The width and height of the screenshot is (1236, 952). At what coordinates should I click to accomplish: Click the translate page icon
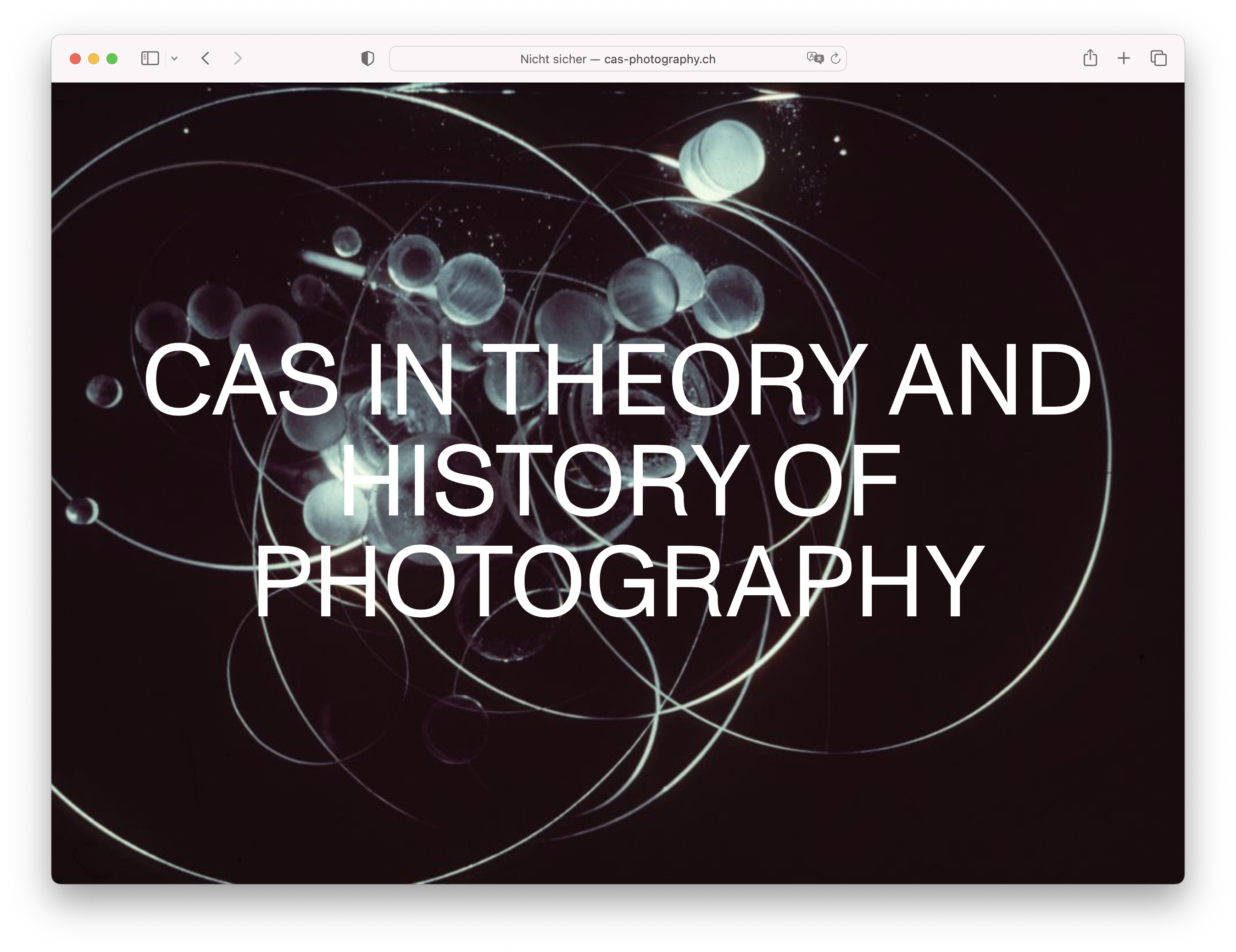pyautogui.click(x=814, y=58)
